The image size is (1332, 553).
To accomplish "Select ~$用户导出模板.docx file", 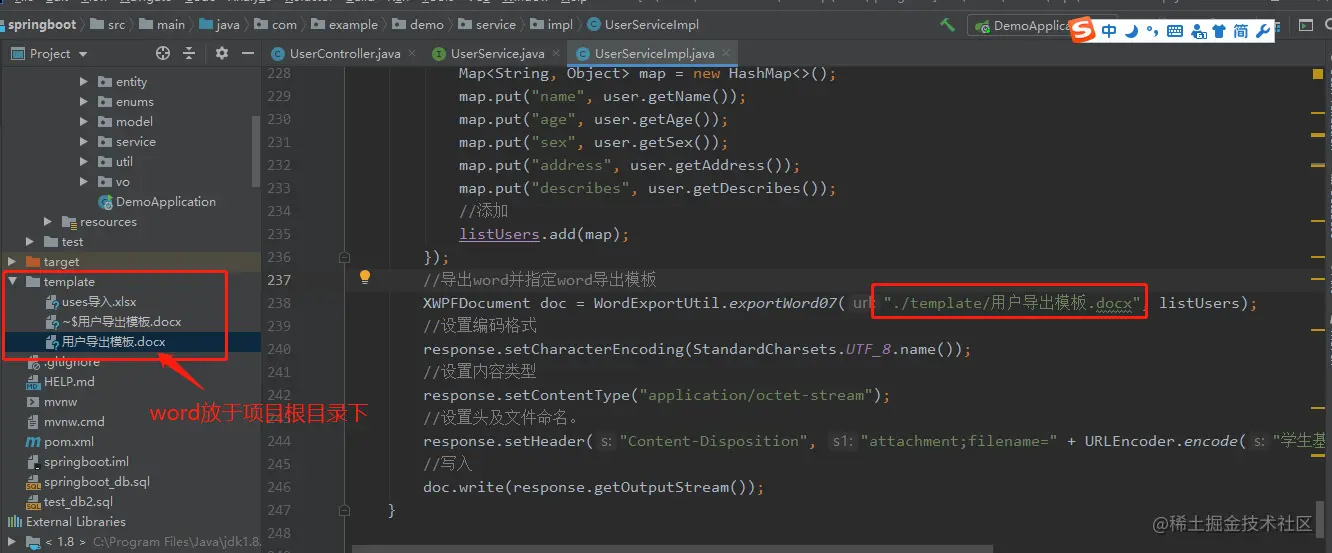I will pyautogui.click(x=121, y=321).
